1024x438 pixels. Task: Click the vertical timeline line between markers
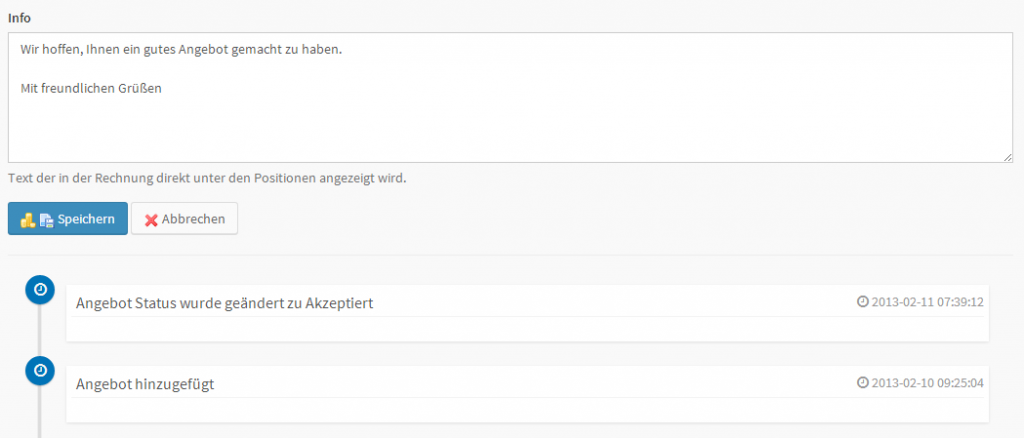point(39,330)
